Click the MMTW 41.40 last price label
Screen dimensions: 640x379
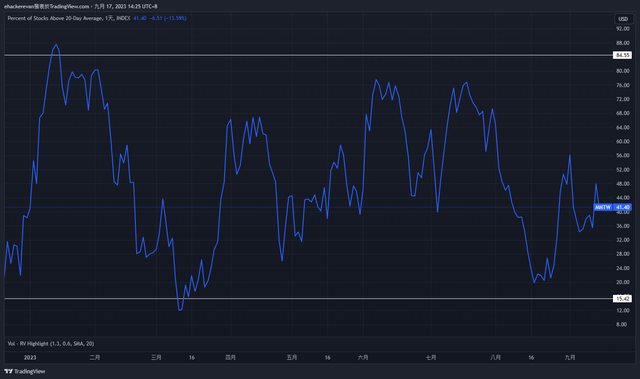pos(612,207)
